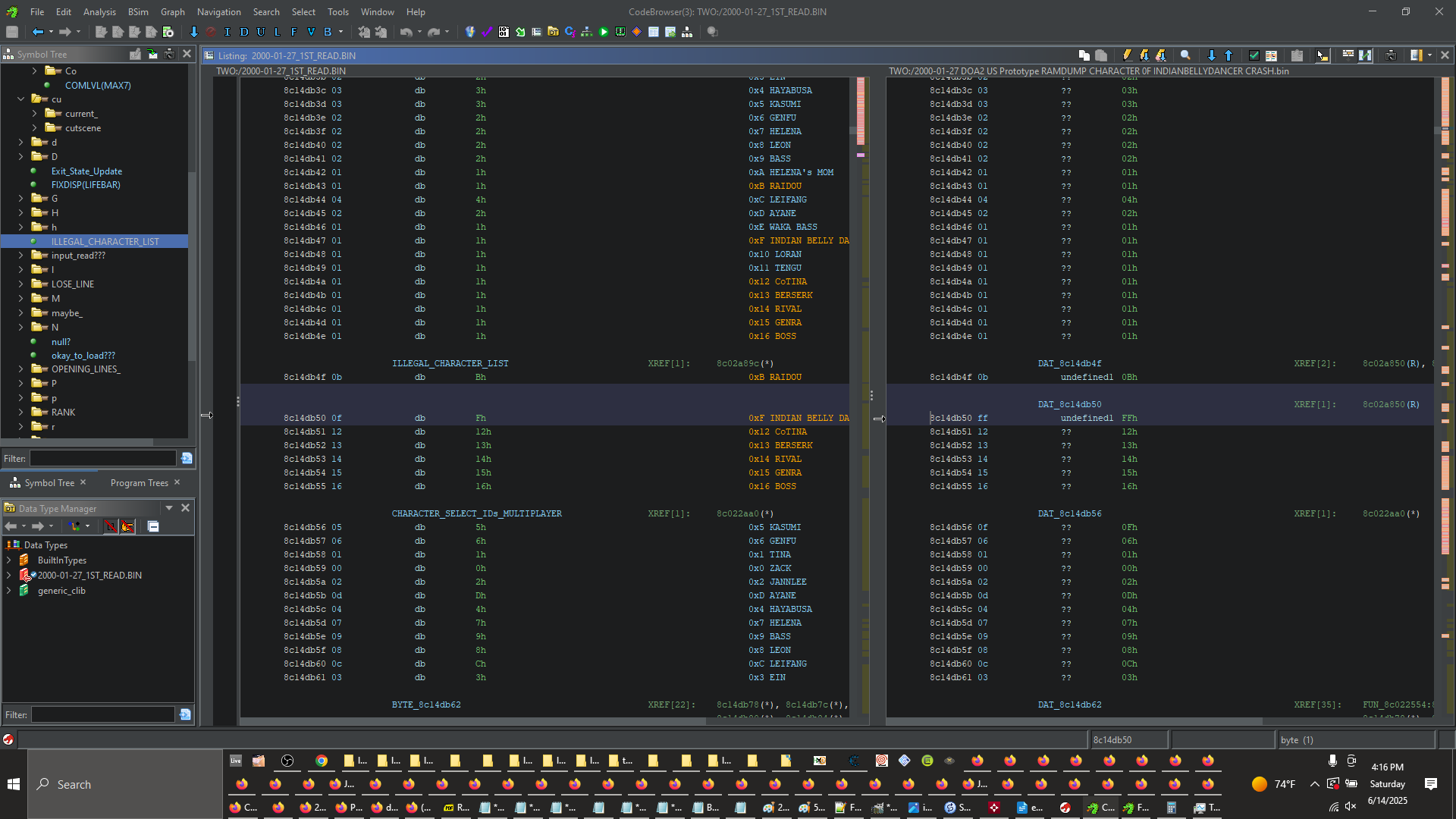
Task: Open the Bytes viewer icon
Action: point(504,32)
